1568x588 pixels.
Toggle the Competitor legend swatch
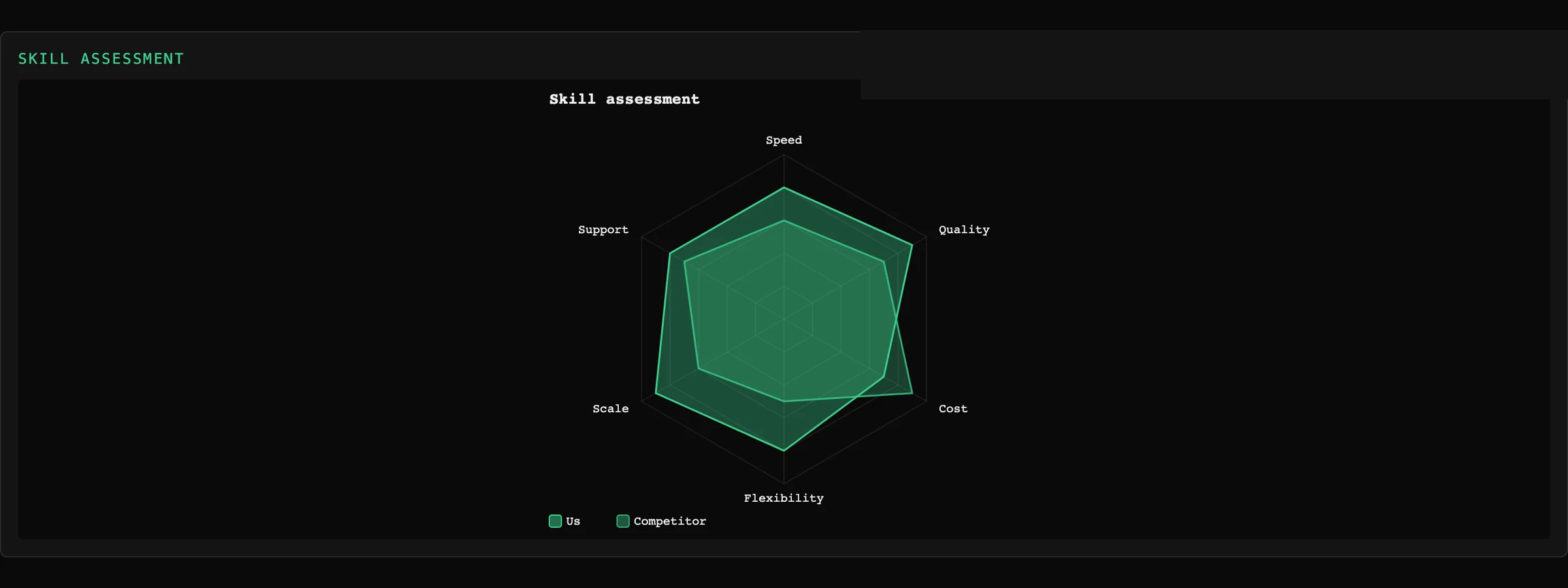(x=623, y=521)
